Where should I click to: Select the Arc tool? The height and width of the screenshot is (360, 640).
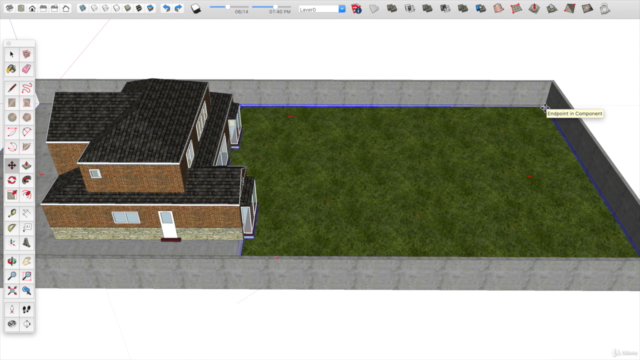tap(12, 132)
